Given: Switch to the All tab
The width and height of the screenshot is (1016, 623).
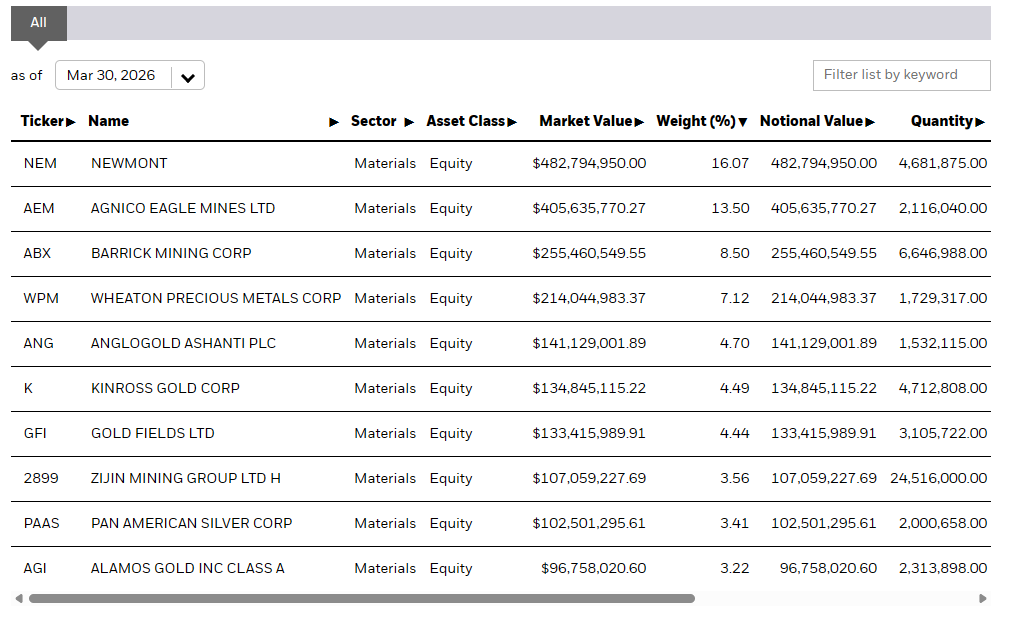Looking at the screenshot, I should pos(39,23).
